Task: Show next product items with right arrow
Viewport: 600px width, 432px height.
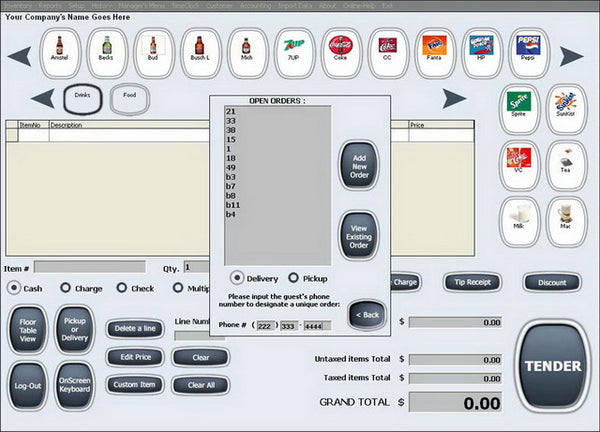Action: [572, 56]
